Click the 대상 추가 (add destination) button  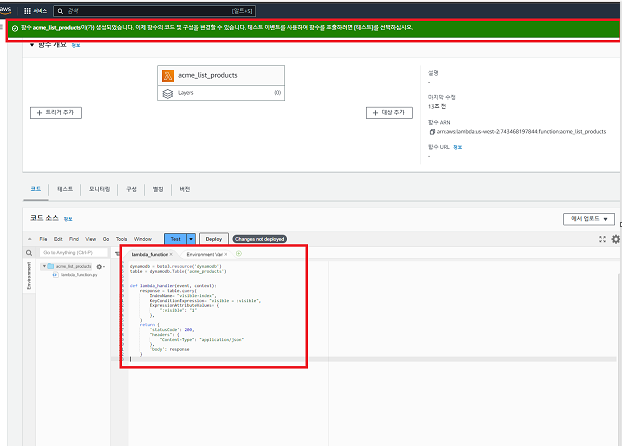pos(389,113)
